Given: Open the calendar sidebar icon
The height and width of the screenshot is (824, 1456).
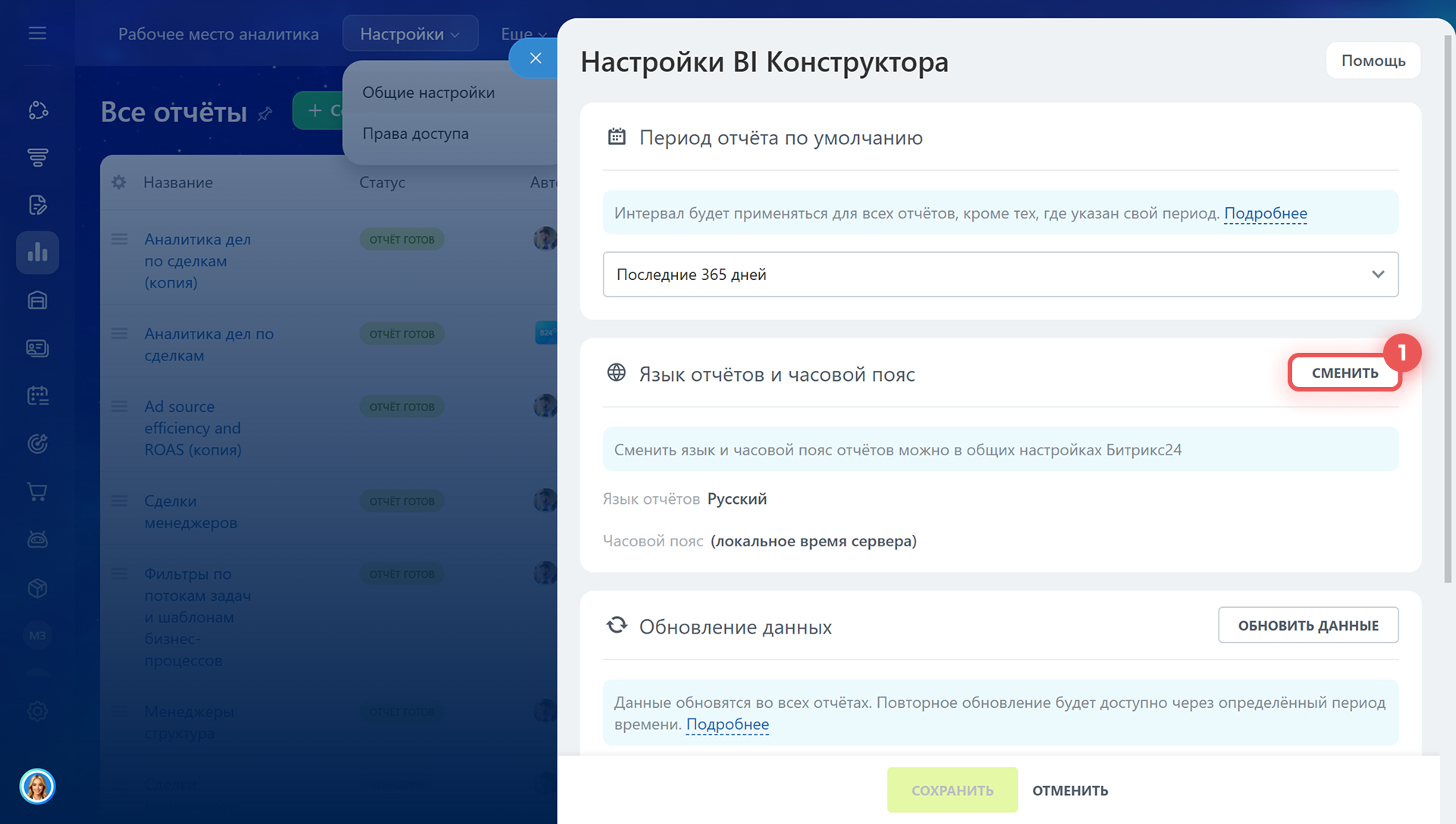Looking at the screenshot, I should [x=37, y=395].
